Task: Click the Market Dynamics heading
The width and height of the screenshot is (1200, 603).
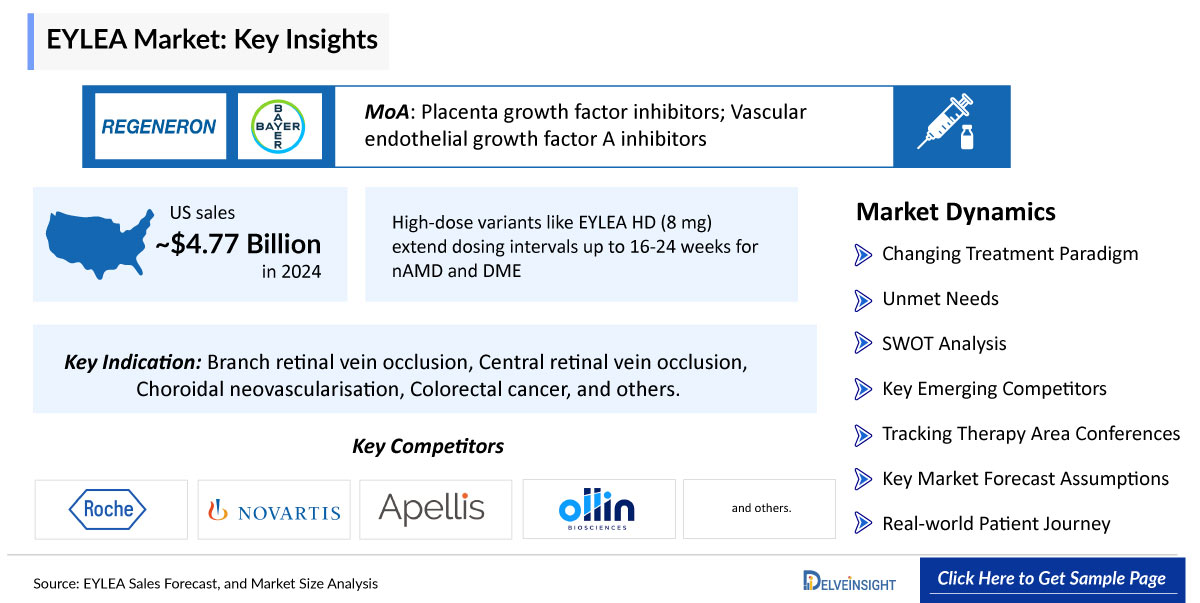Action: coord(955,212)
